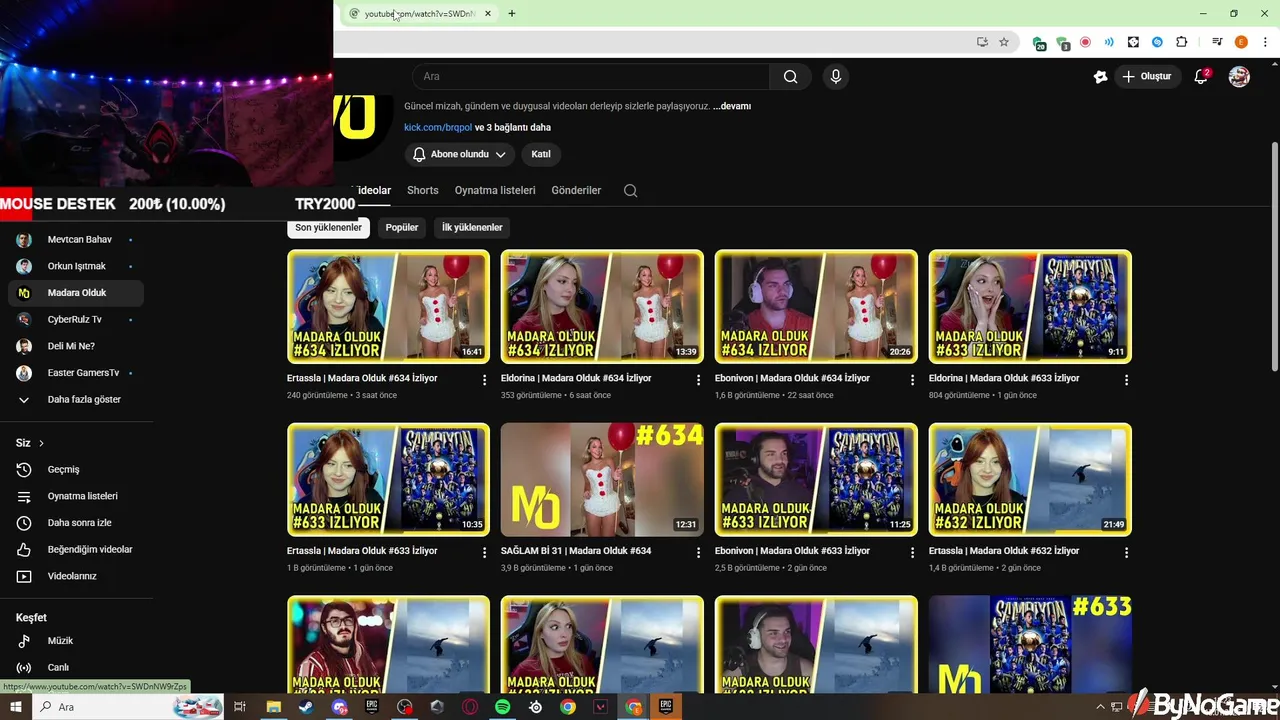This screenshot has height=720, width=1280.
Task: Open options for Eldorina #633 İzliyor video
Action: coord(1126,380)
